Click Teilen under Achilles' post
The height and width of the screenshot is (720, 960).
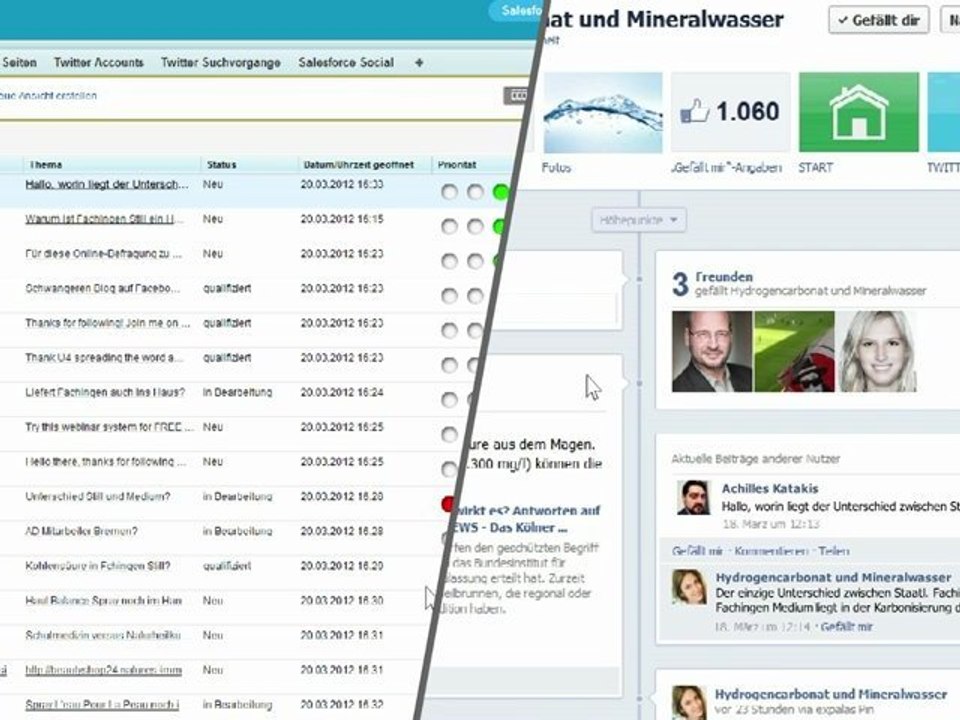click(x=834, y=551)
